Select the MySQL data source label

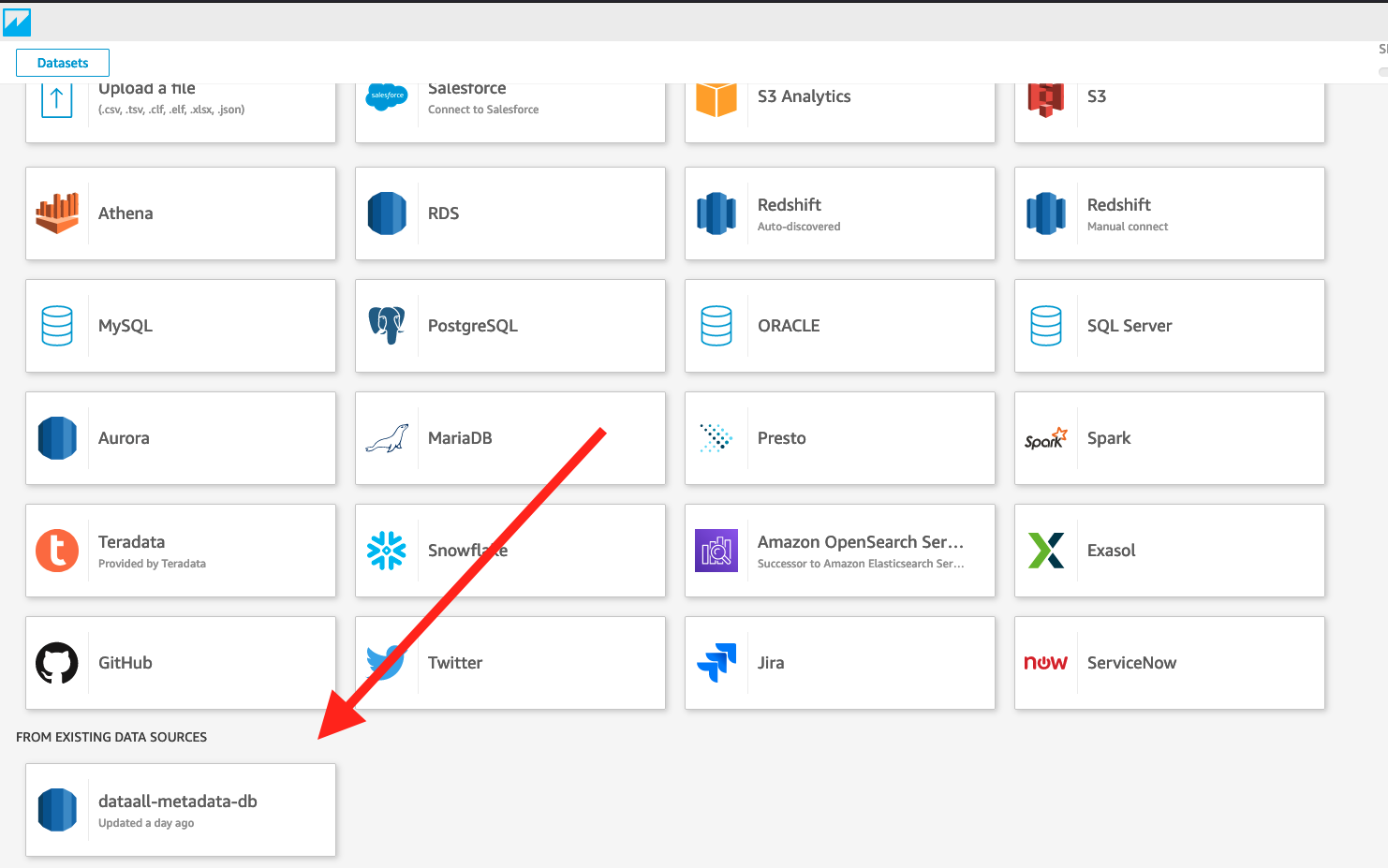click(x=126, y=326)
